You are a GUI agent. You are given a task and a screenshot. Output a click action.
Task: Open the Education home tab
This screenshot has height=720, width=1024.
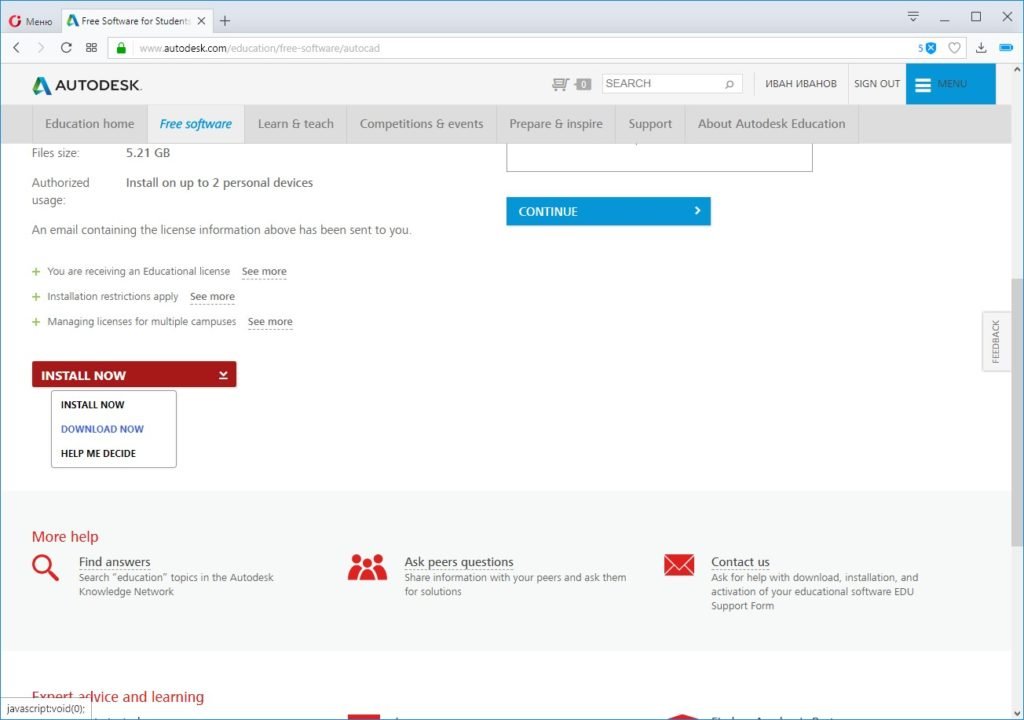[x=89, y=123]
